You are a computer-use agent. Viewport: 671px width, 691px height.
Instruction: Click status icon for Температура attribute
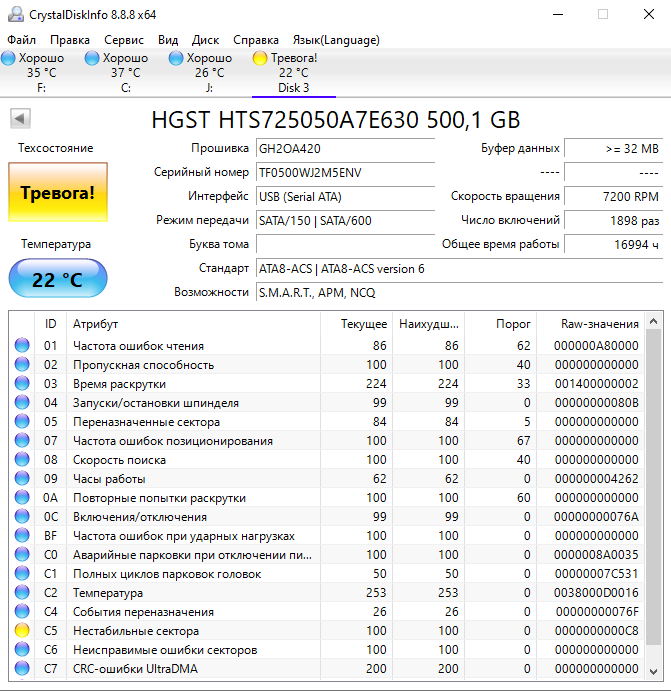point(22,592)
